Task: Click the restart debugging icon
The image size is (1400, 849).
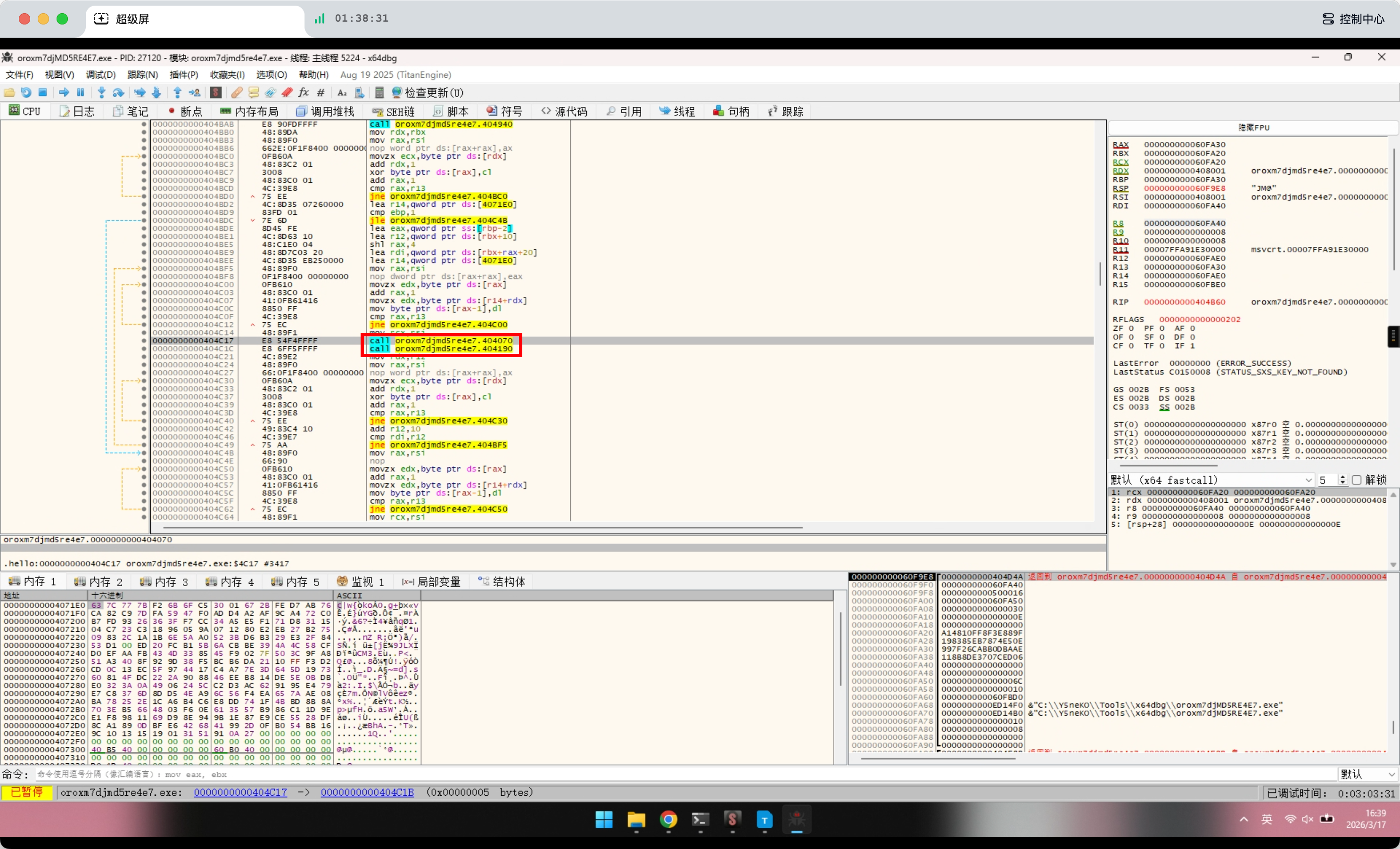Action: tap(25, 92)
